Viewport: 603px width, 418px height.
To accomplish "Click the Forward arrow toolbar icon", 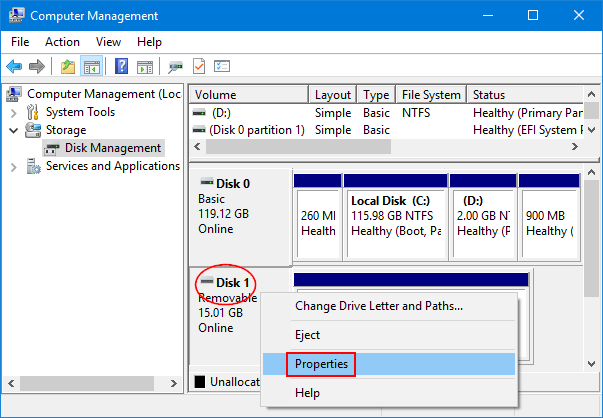I will [x=37, y=67].
